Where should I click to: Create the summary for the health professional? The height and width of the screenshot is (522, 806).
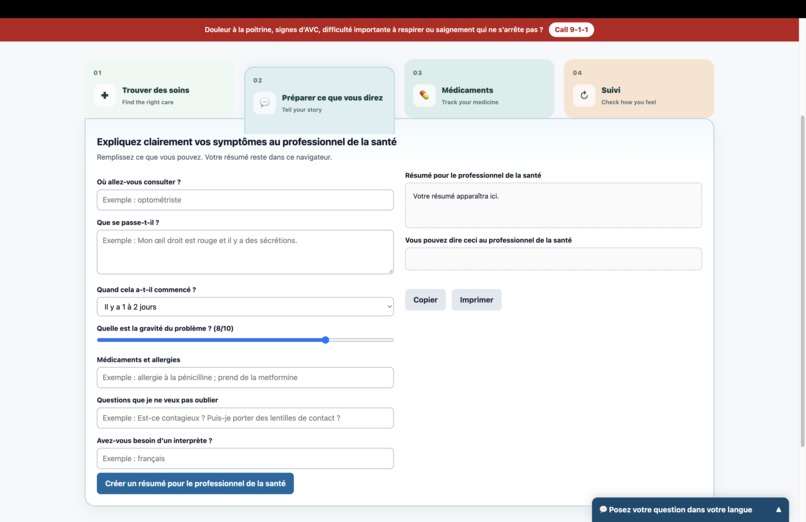195,483
